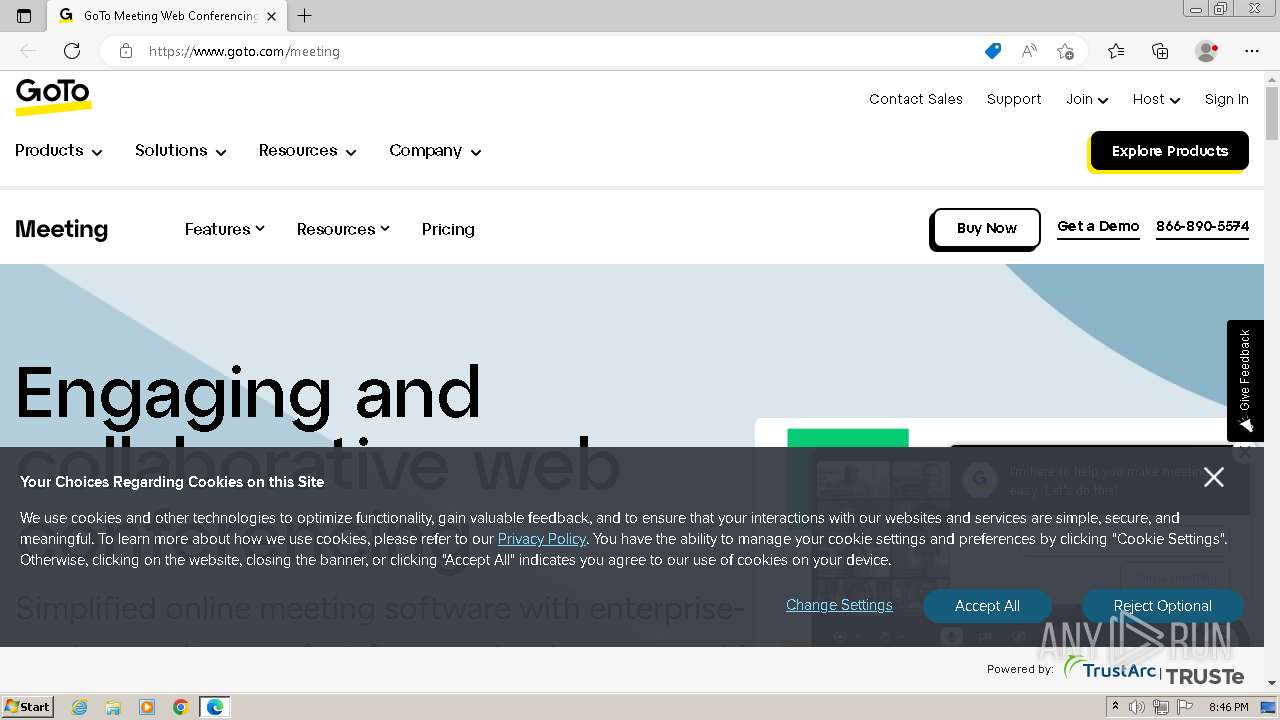Expand Meeting Resources dropdown
The width and height of the screenshot is (1280, 720).
(x=343, y=229)
